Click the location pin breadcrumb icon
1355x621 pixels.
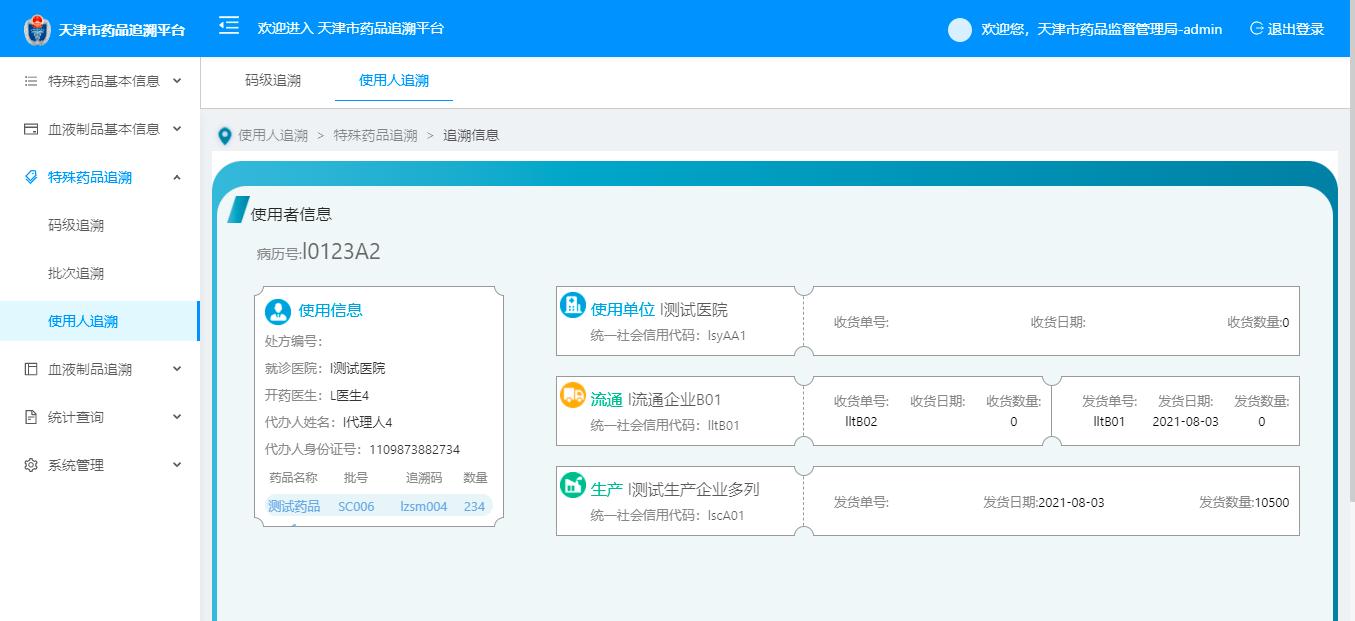225,135
